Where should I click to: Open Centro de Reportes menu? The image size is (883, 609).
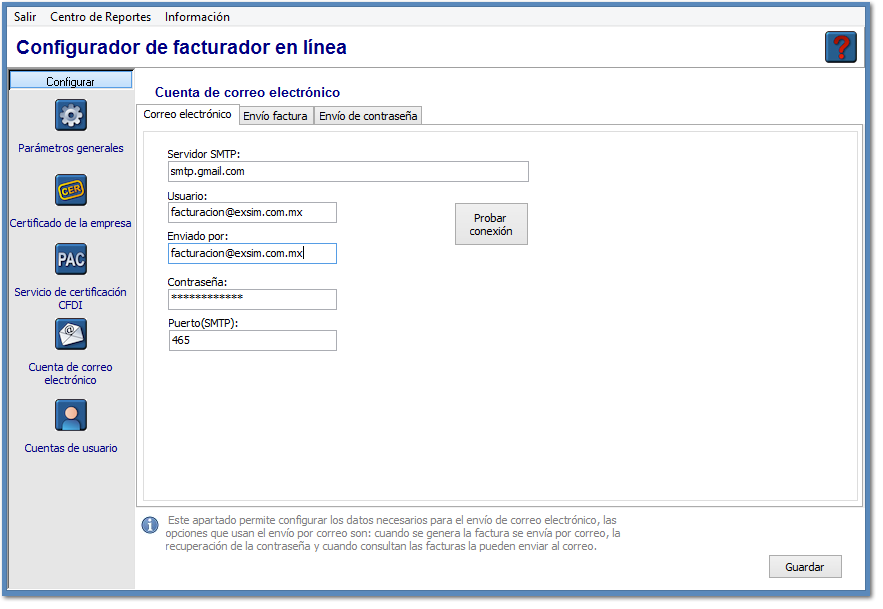(x=101, y=17)
